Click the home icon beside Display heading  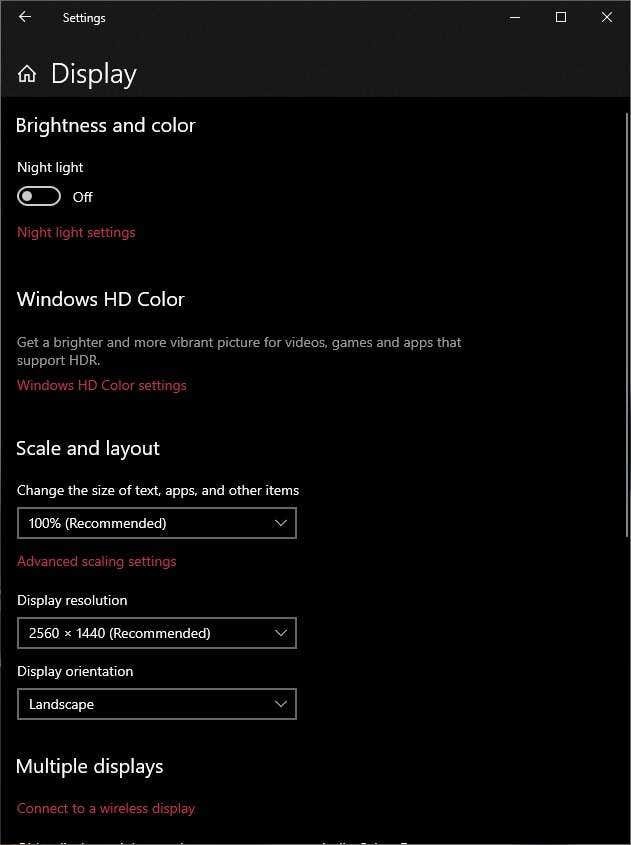(27, 72)
